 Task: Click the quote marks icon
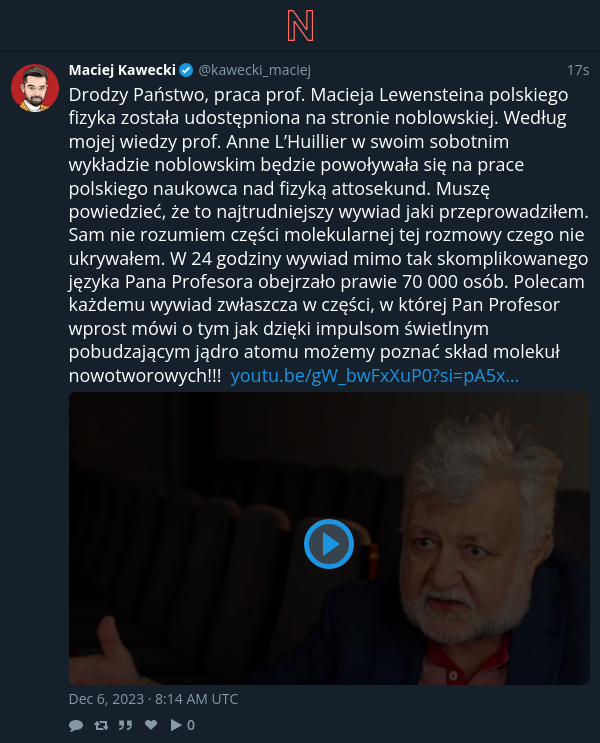126,725
